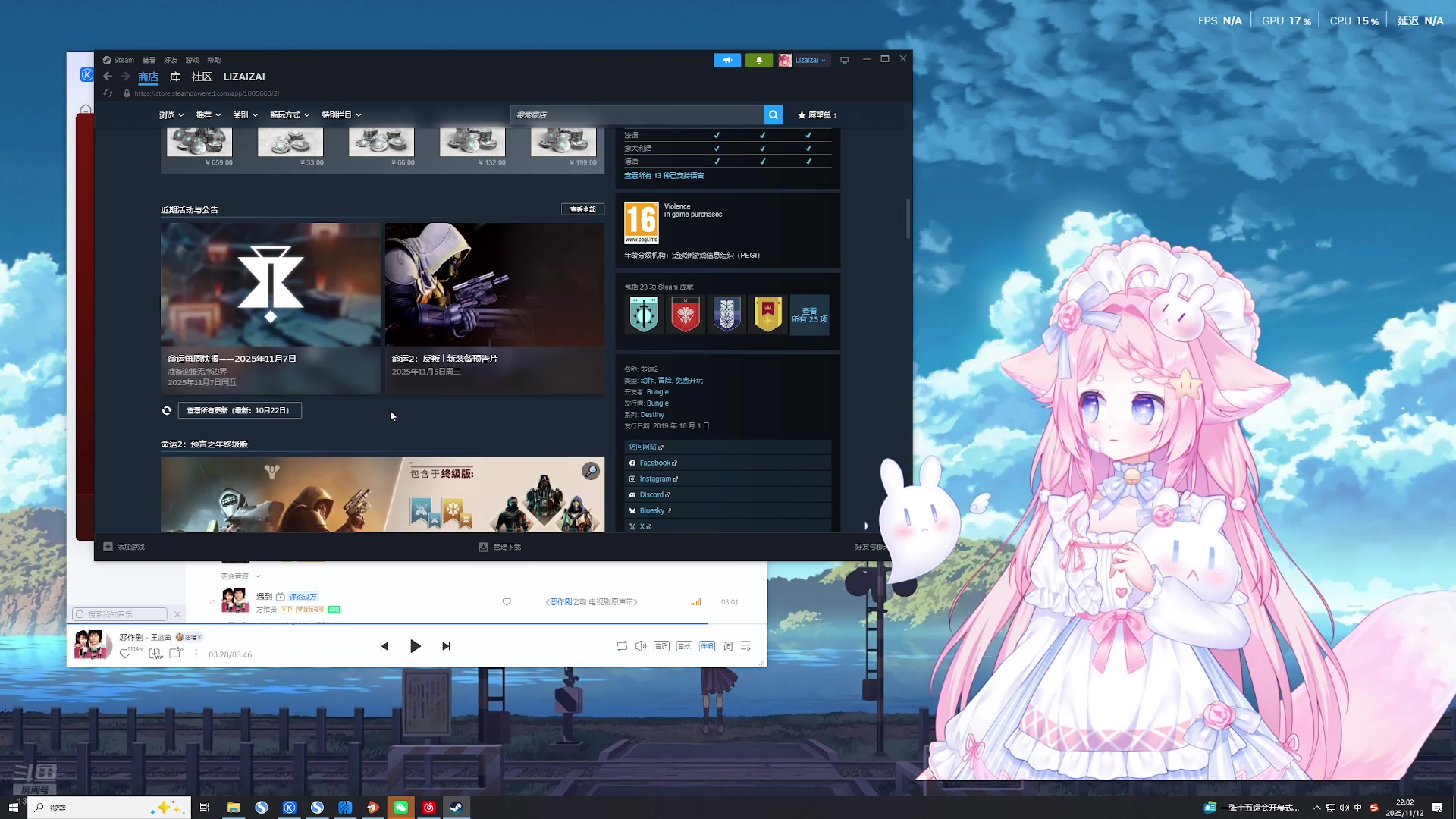Open the player's lyrics 词 icon

point(727,646)
